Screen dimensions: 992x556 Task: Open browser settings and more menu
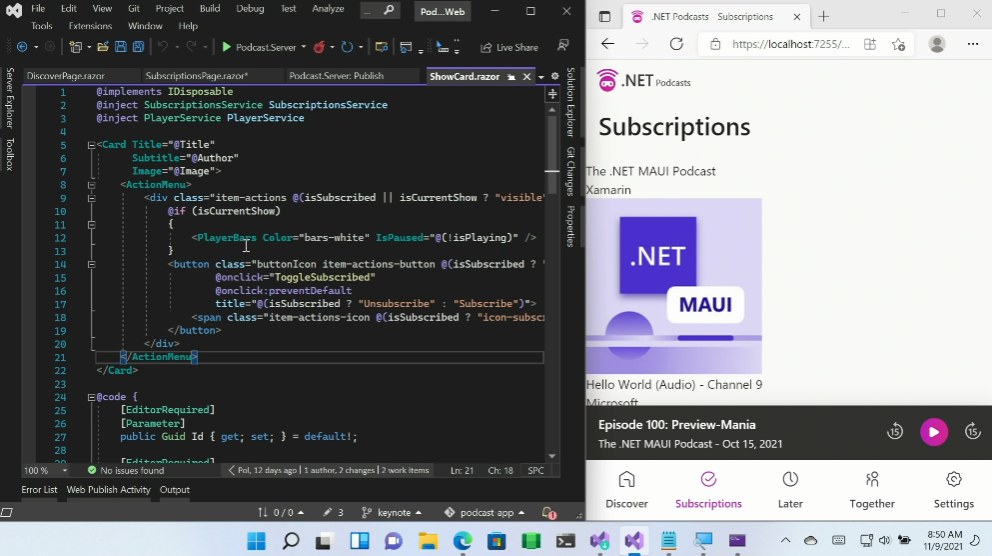click(x=973, y=44)
